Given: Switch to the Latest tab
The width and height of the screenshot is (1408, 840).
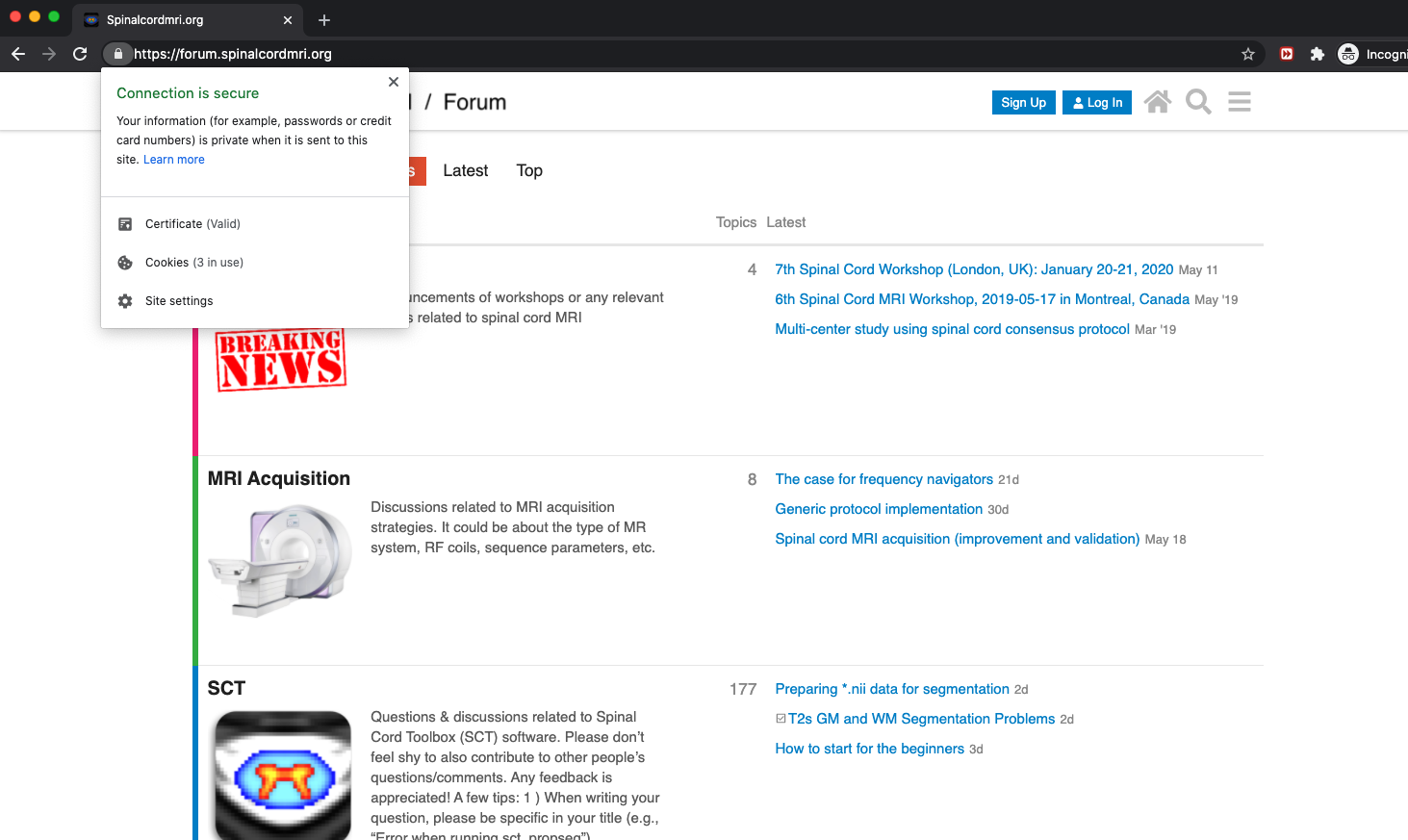Looking at the screenshot, I should point(466,170).
